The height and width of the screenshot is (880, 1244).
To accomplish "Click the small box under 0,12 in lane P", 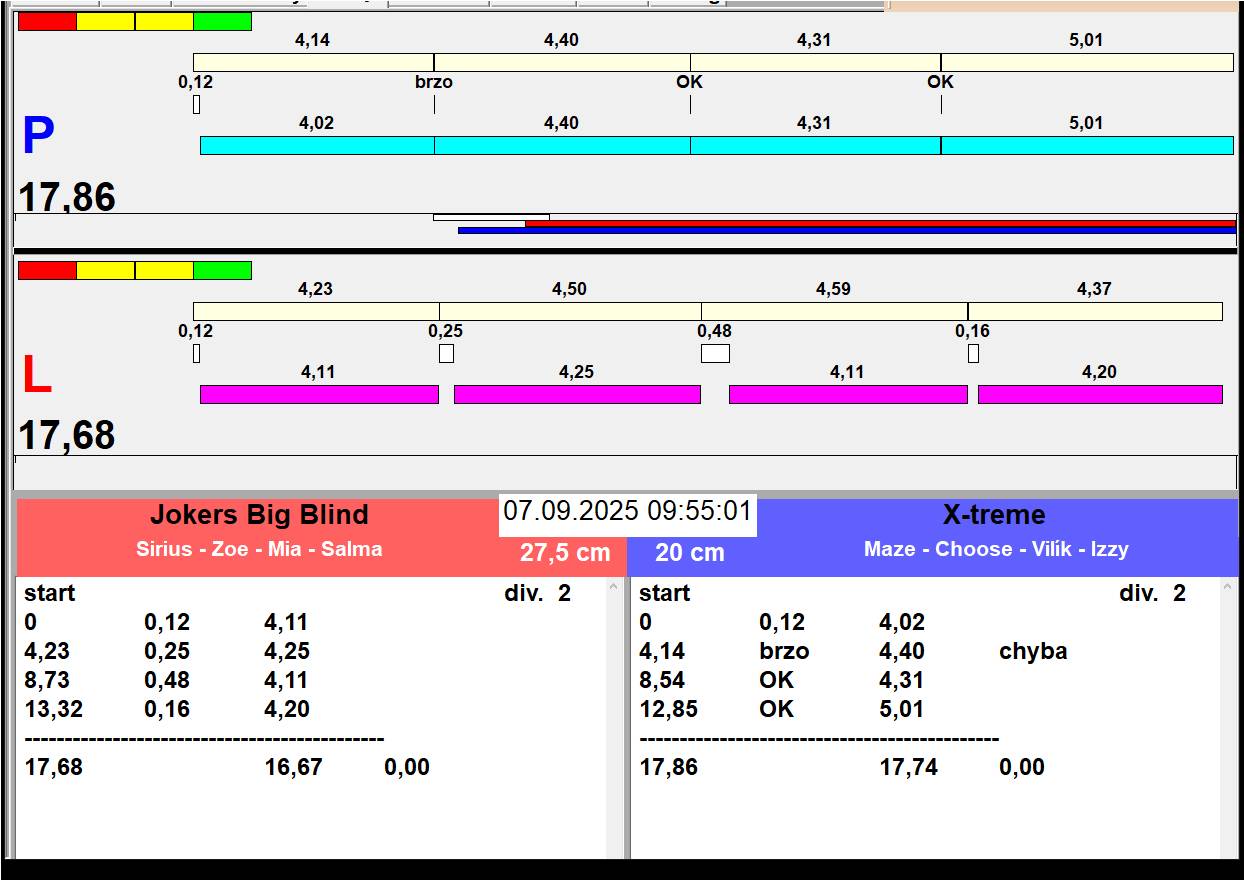I will [x=196, y=104].
